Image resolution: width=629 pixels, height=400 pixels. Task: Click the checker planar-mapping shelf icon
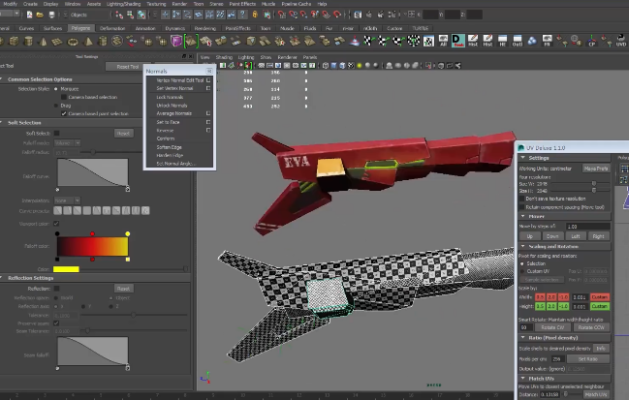[x=369, y=41]
